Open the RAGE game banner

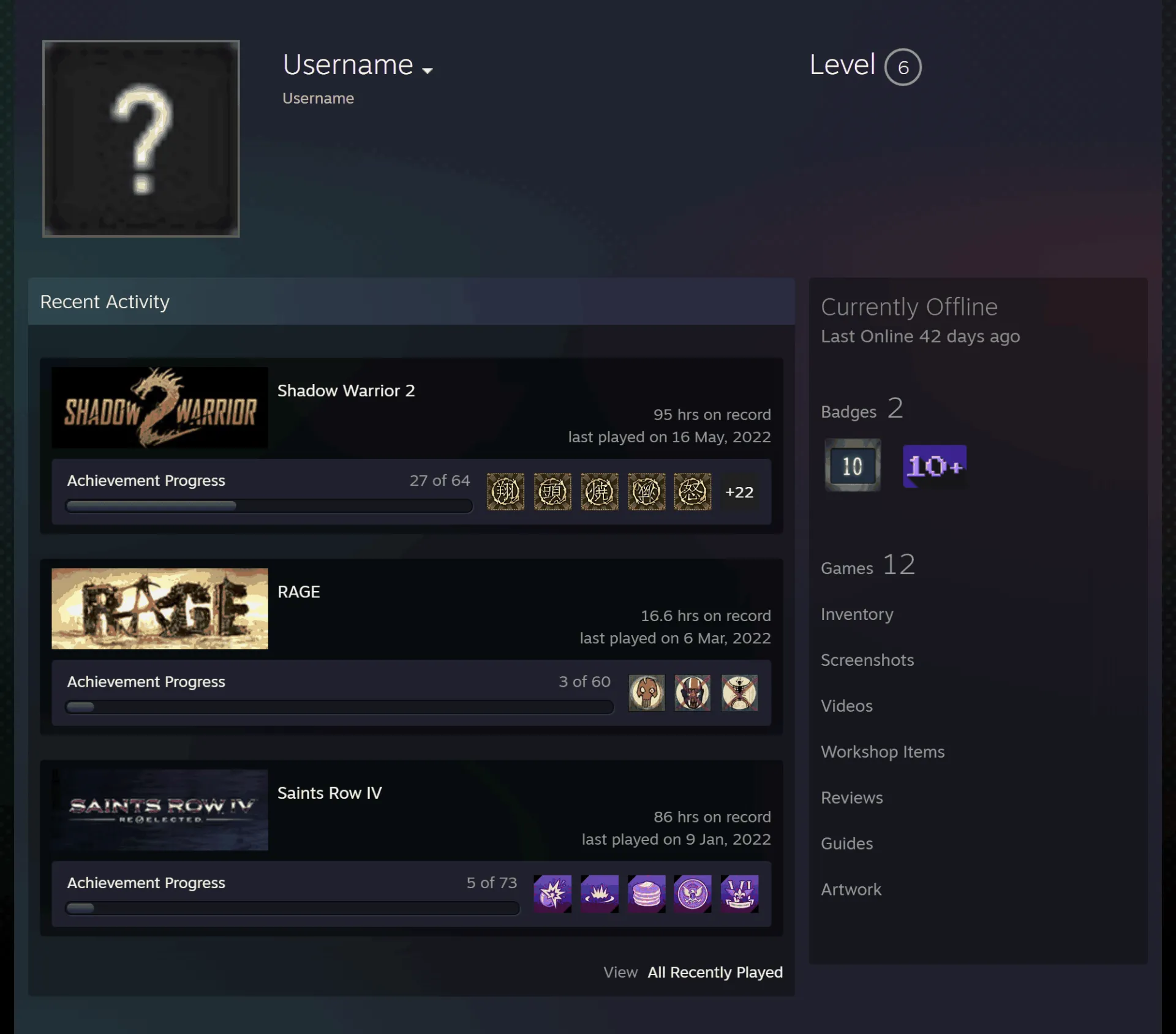coord(160,608)
